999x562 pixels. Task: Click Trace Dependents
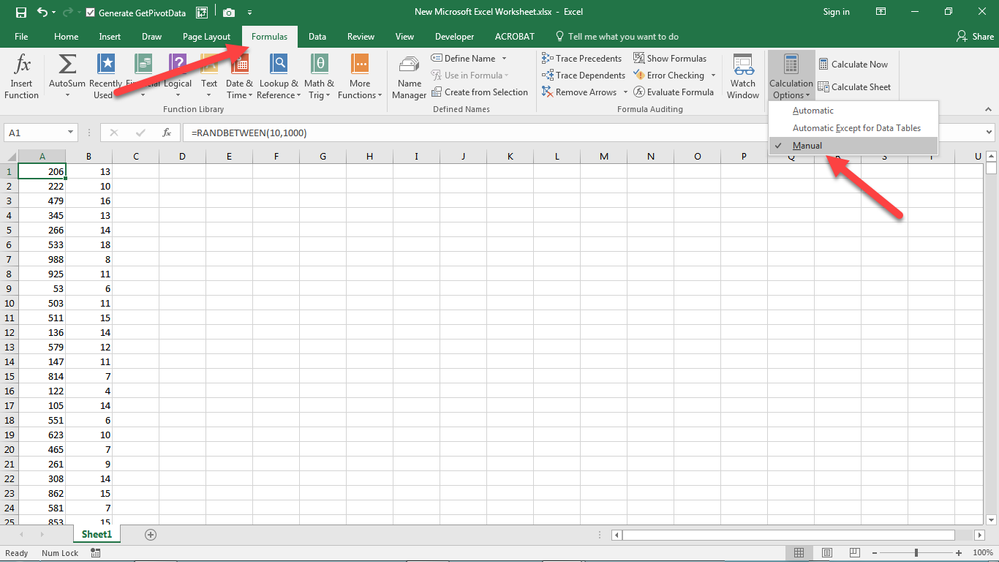pos(584,75)
